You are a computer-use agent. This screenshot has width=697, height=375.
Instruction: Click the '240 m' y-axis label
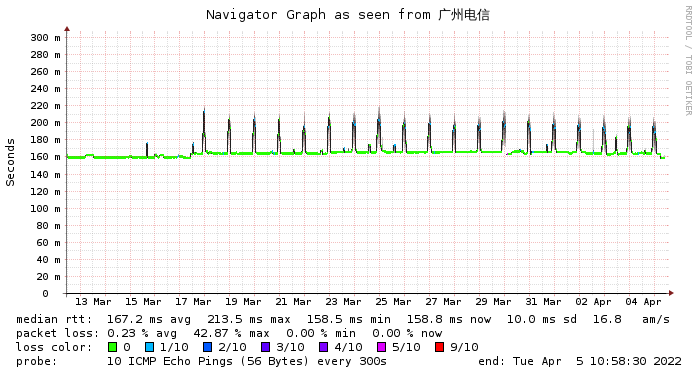pyautogui.click(x=45, y=89)
